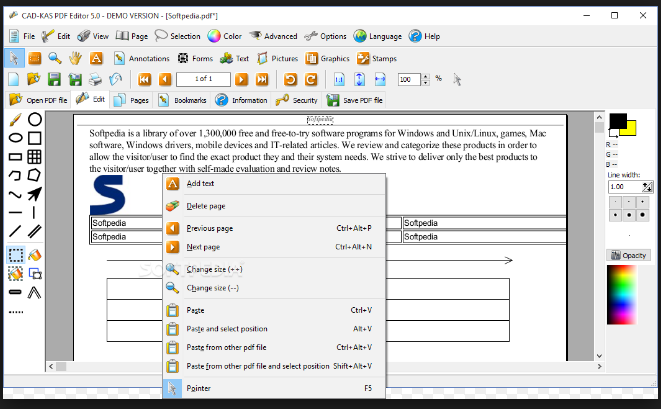The image size is (661, 409).
Task: Go to the last page button
Action: tap(262, 79)
